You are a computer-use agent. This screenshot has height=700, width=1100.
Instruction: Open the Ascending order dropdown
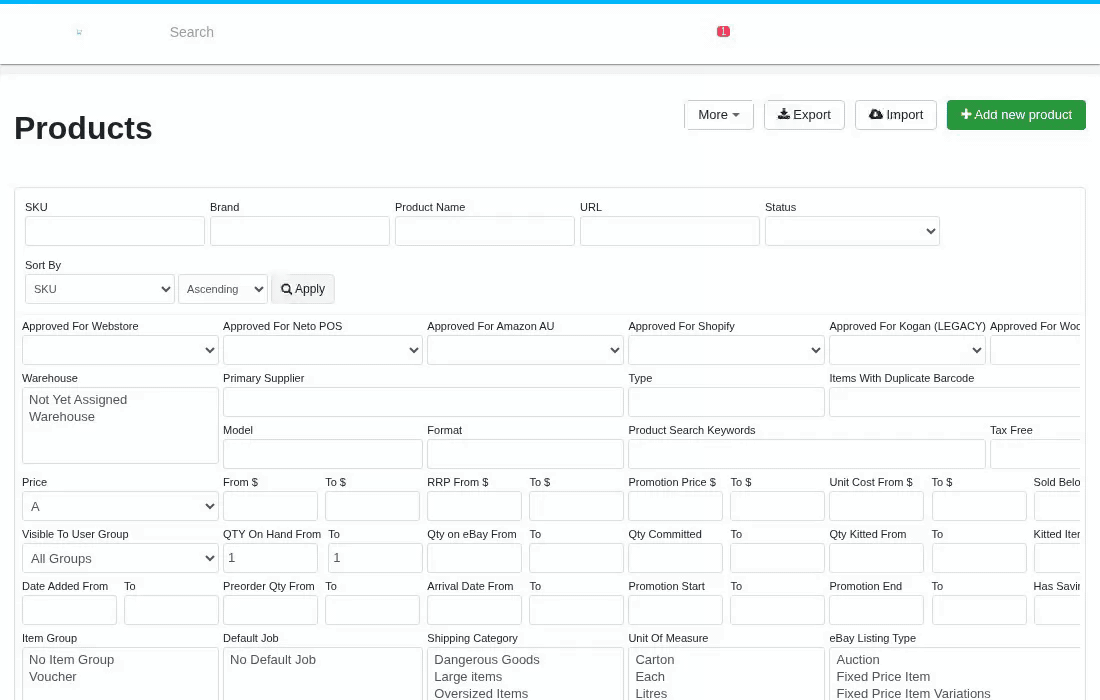(x=223, y=289)
